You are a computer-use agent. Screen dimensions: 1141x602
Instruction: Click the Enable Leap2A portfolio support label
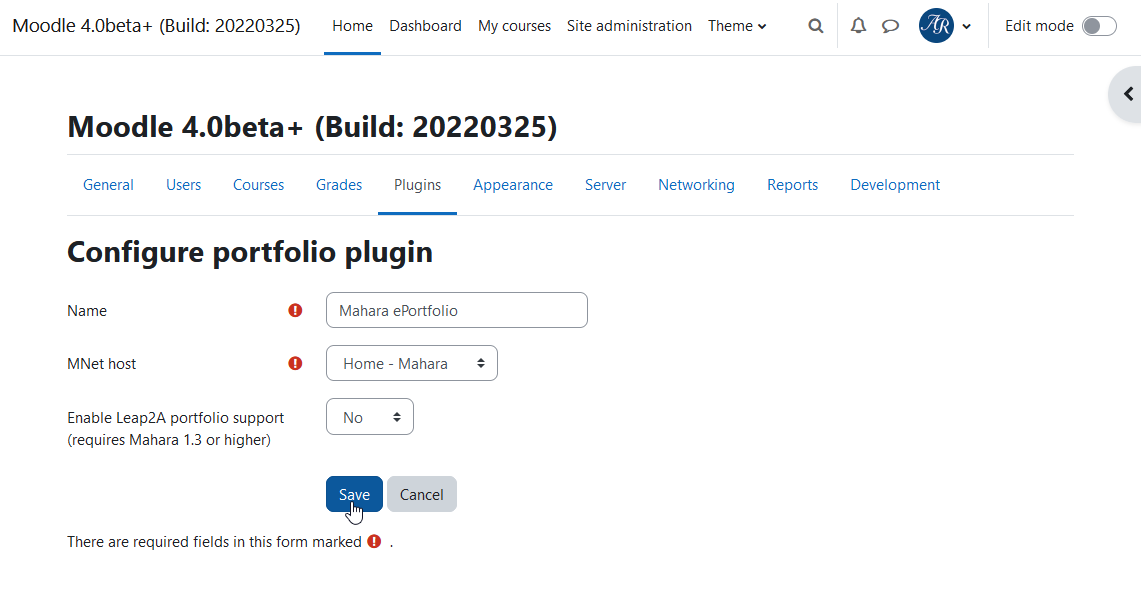(x=175, y=429)
